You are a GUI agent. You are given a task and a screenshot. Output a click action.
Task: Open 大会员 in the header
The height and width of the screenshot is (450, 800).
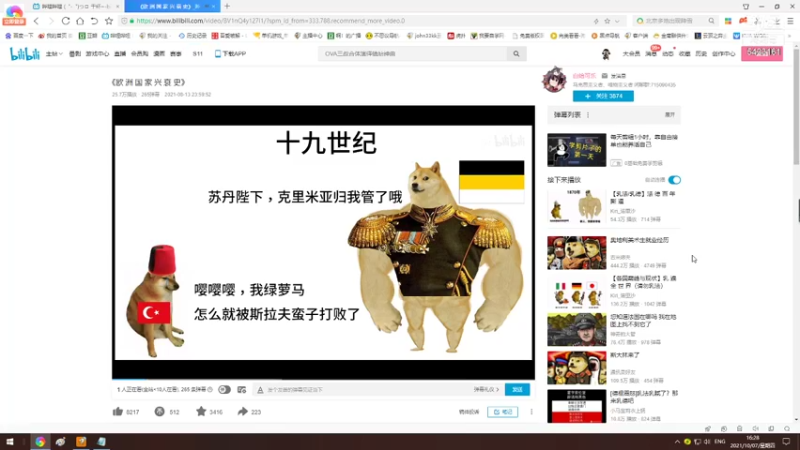coord(631,54)
